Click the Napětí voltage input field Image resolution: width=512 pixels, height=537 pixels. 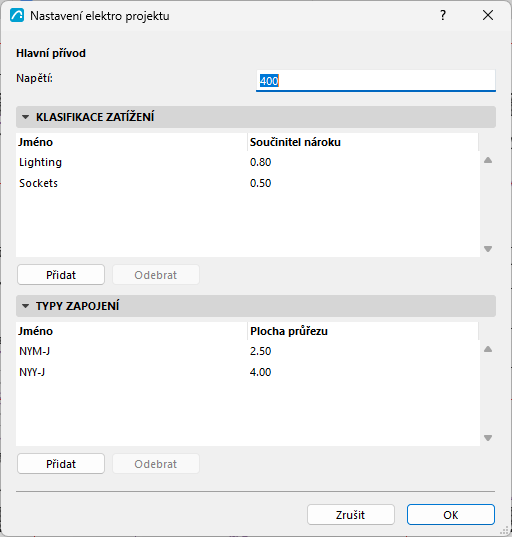tap(376, 81)
